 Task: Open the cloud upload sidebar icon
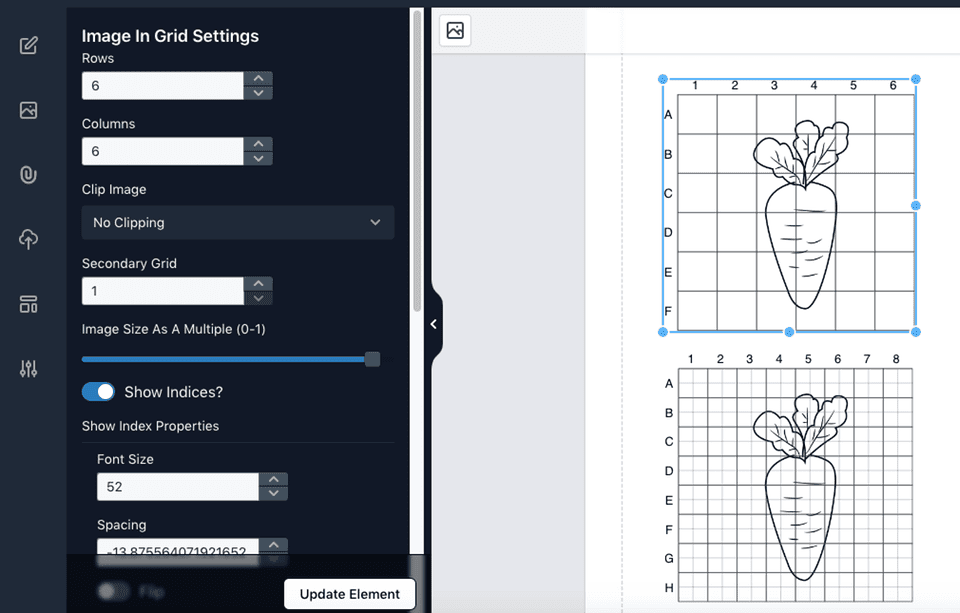(x=28, y=239)
